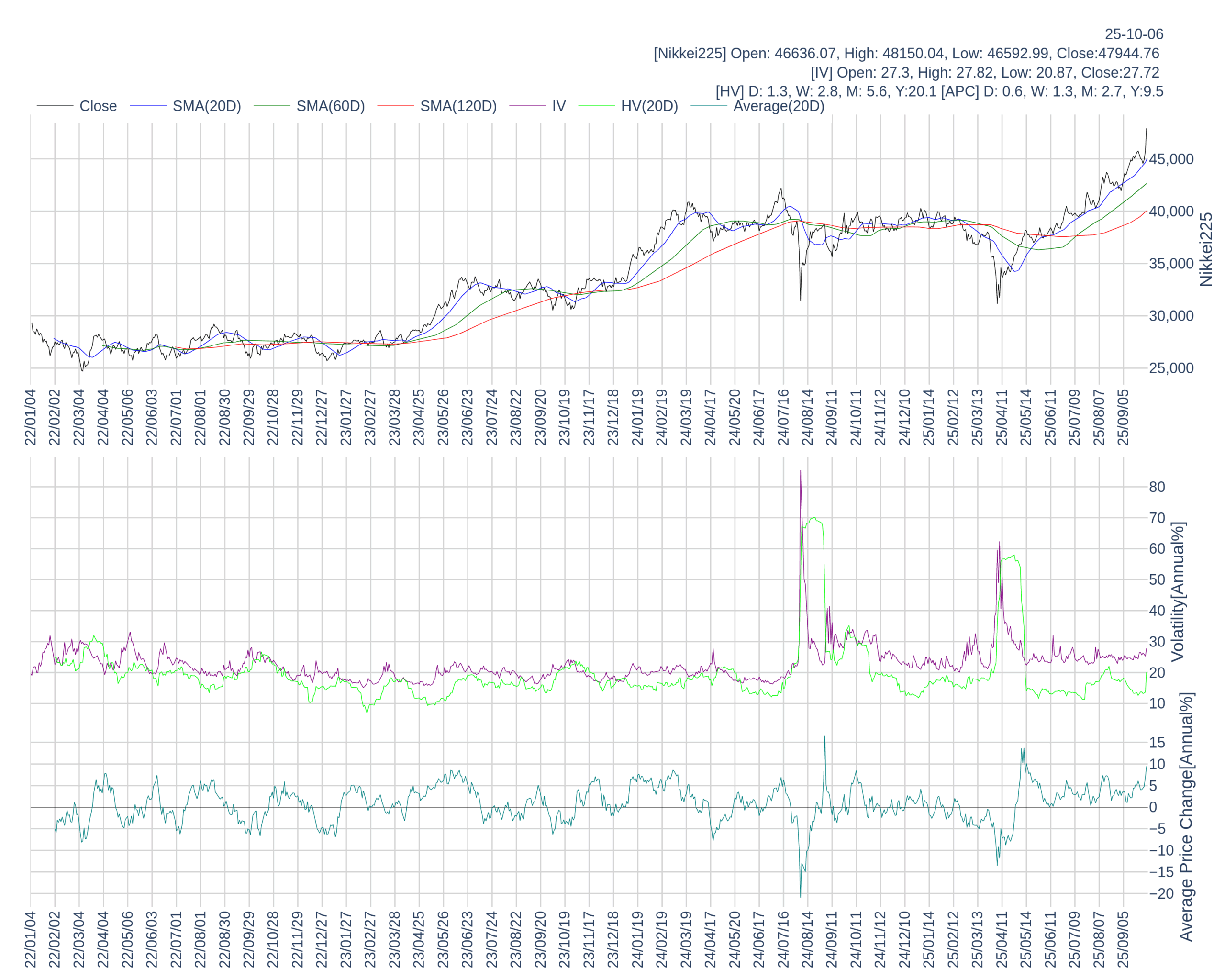Click the latest price high at chart's right edge
Viewport: 1225px width, 980px height.
(x=1146, y=129)
